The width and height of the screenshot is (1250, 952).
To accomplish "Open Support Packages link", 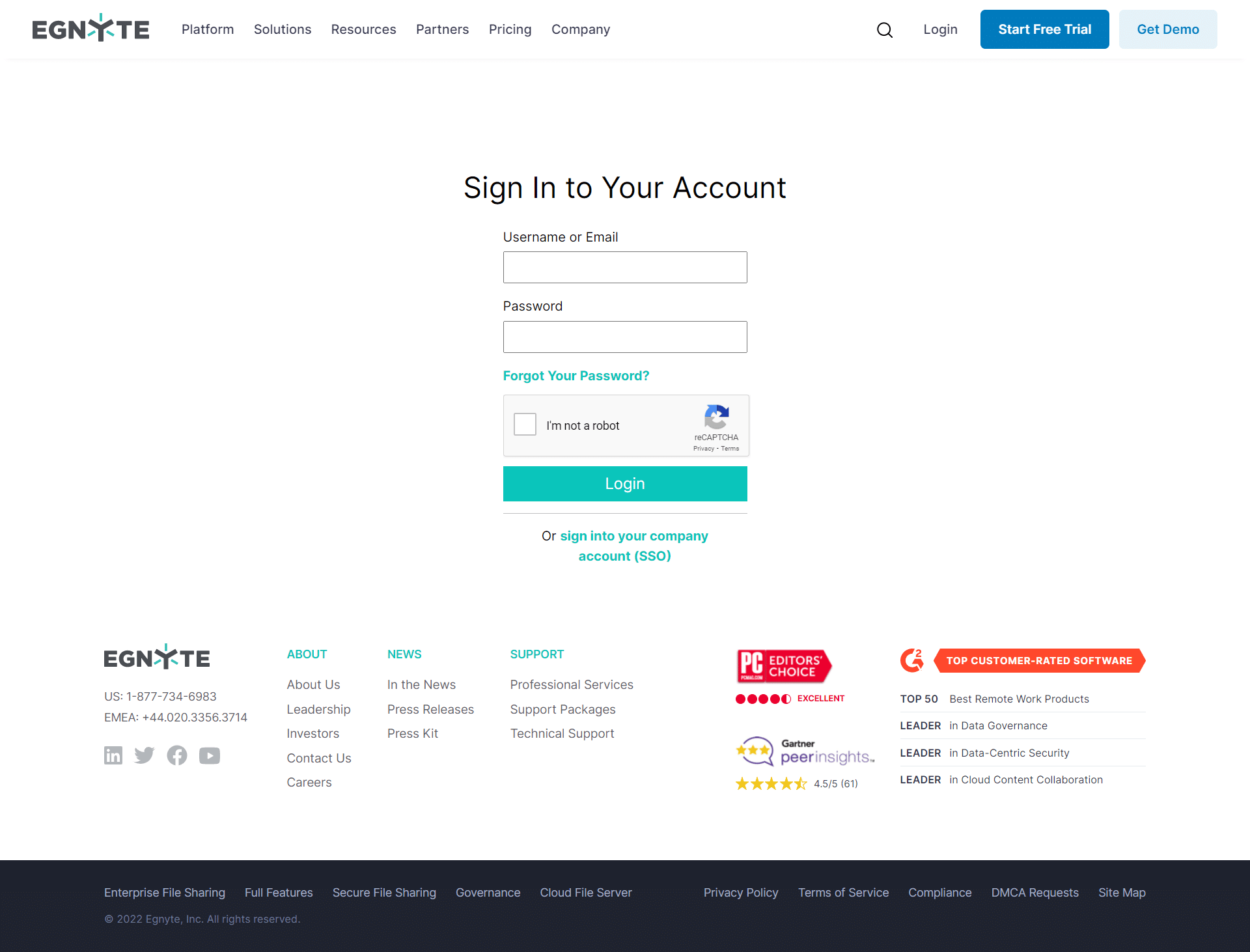I will click(x=562, y=709).
